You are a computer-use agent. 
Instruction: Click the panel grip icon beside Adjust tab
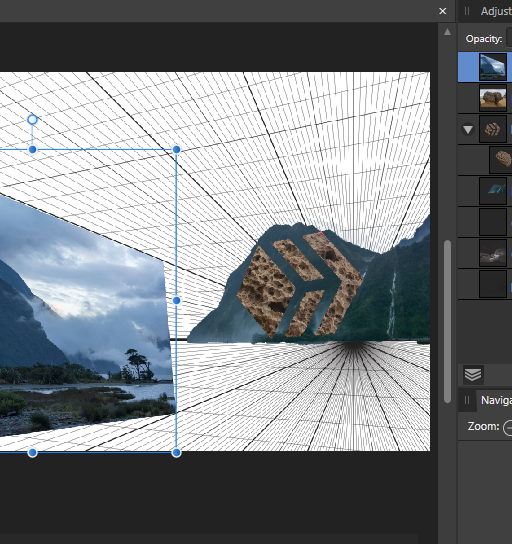[467, 11]
